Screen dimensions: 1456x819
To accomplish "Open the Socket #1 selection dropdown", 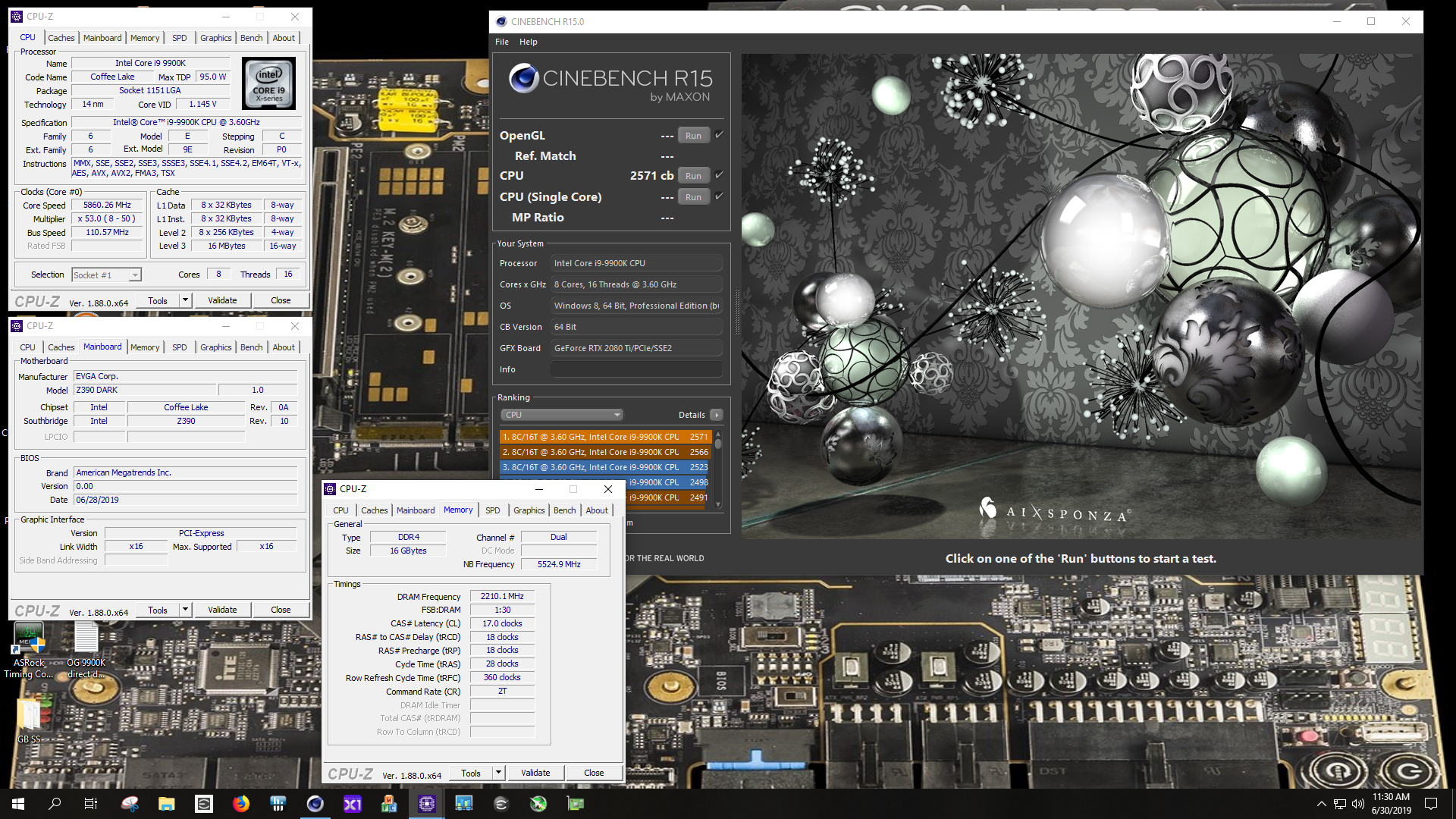I will (107, 275).
